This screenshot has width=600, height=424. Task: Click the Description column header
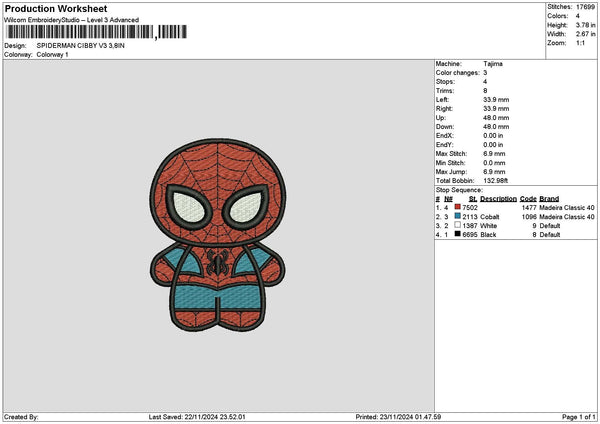click(498, 197)
